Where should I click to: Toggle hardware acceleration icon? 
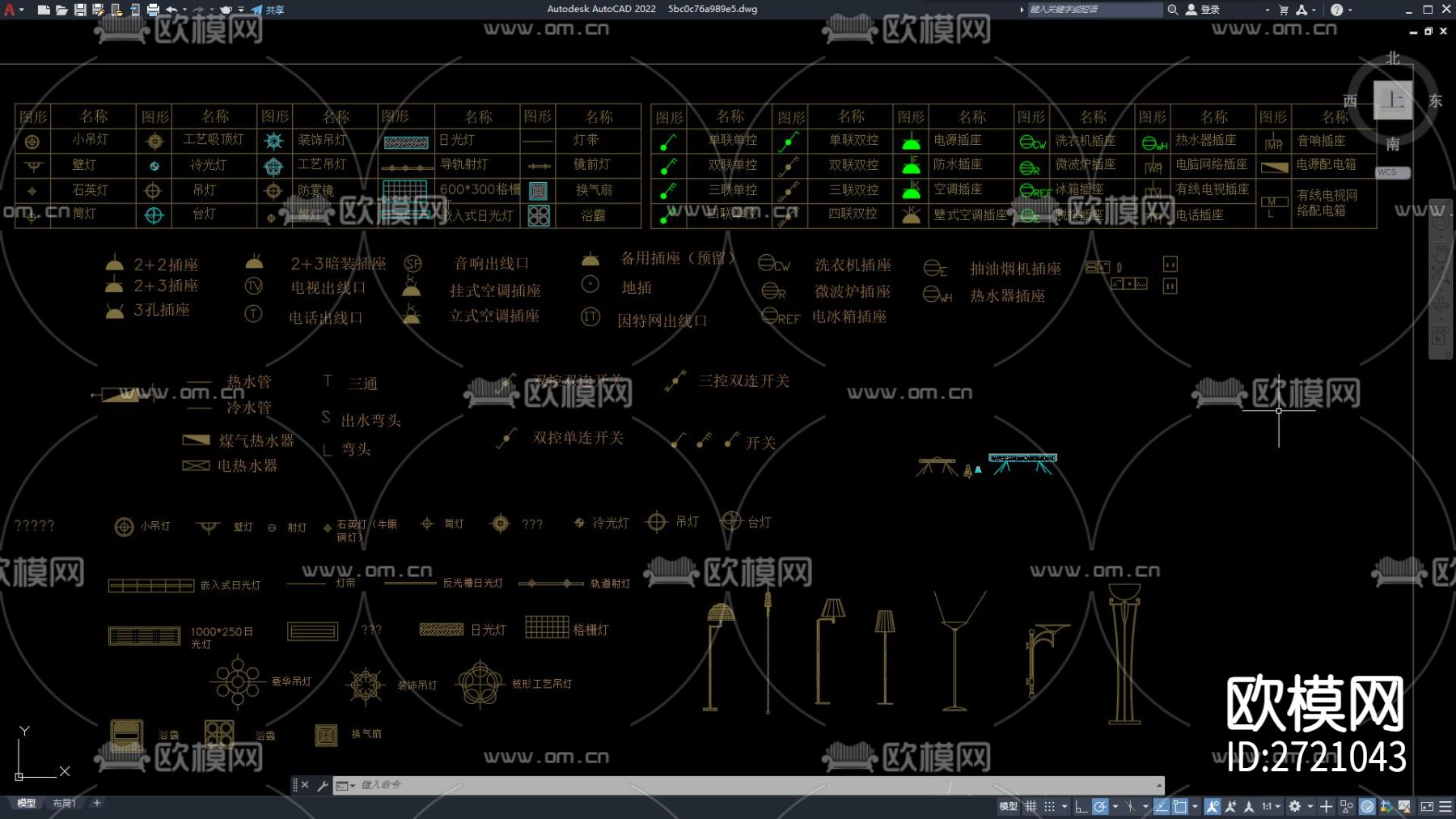1367,806
